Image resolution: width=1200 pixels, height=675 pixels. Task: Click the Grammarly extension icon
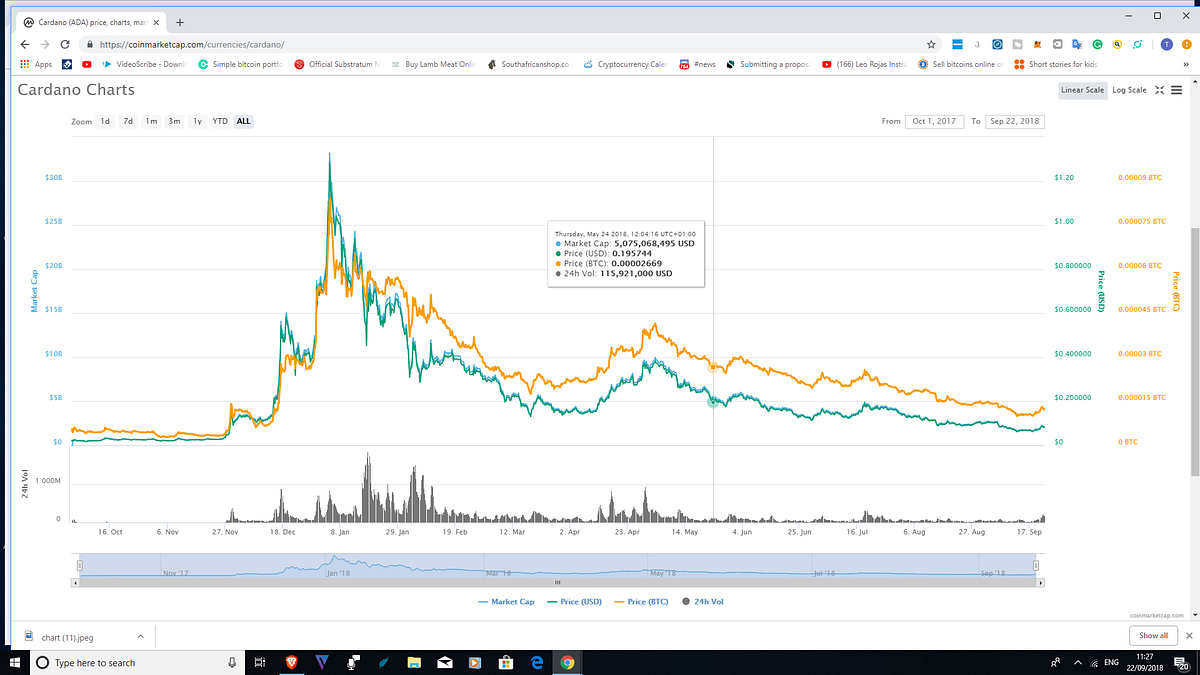(1097, 44)
